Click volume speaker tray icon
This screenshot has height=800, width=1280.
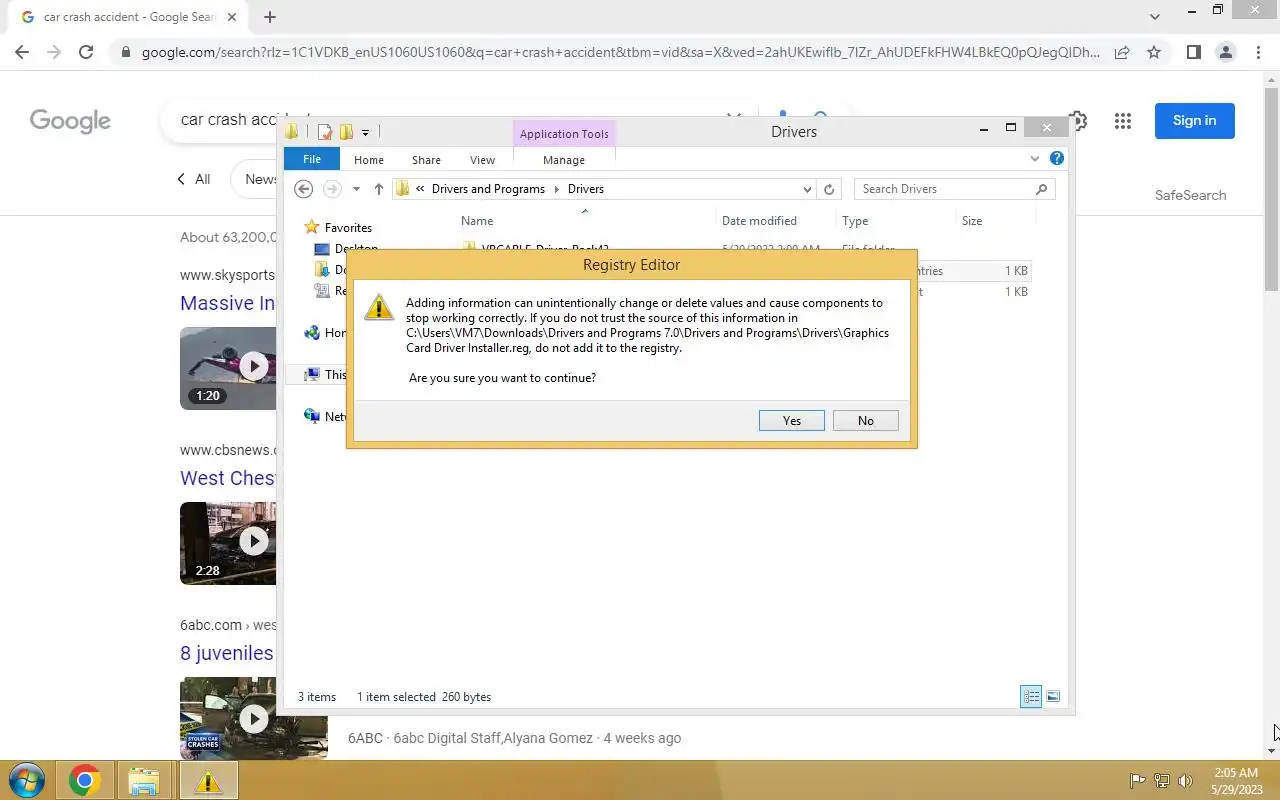[1186, 781]
